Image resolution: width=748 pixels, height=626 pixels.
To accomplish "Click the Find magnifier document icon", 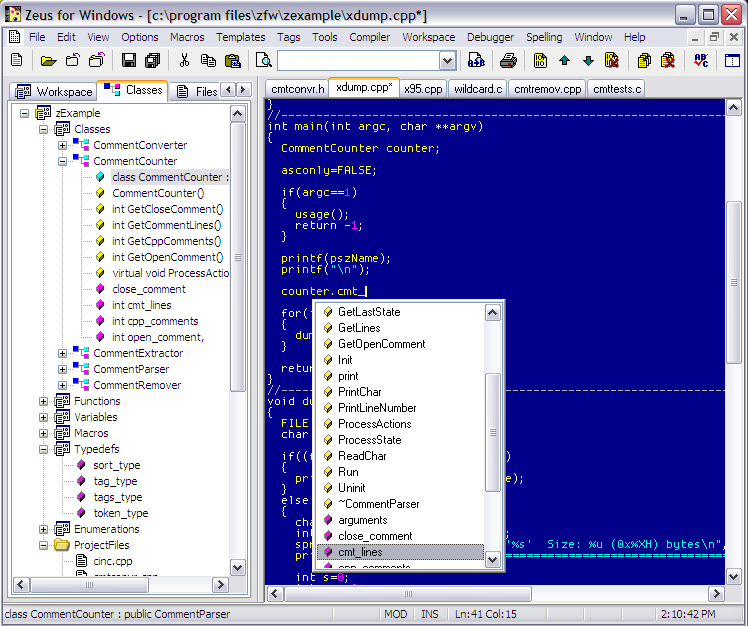I will tap(264, 60).
